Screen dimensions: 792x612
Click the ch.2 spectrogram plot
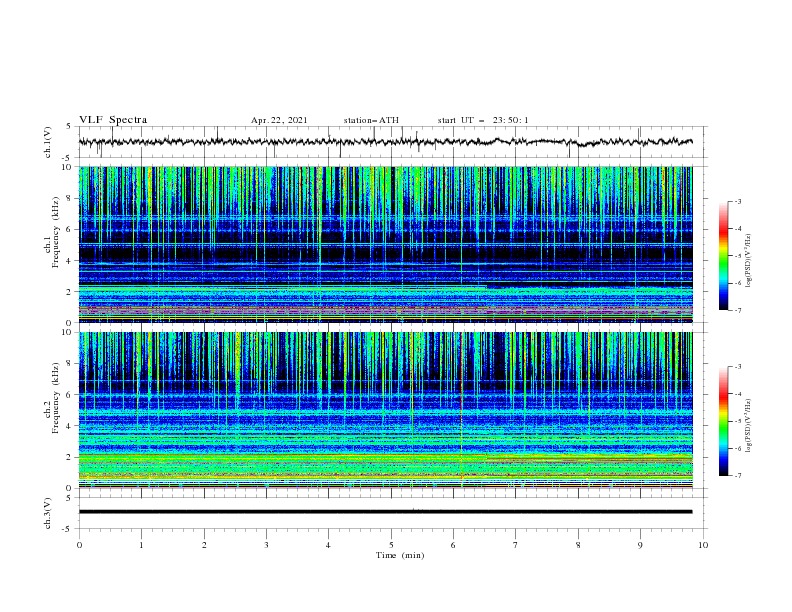386,410
